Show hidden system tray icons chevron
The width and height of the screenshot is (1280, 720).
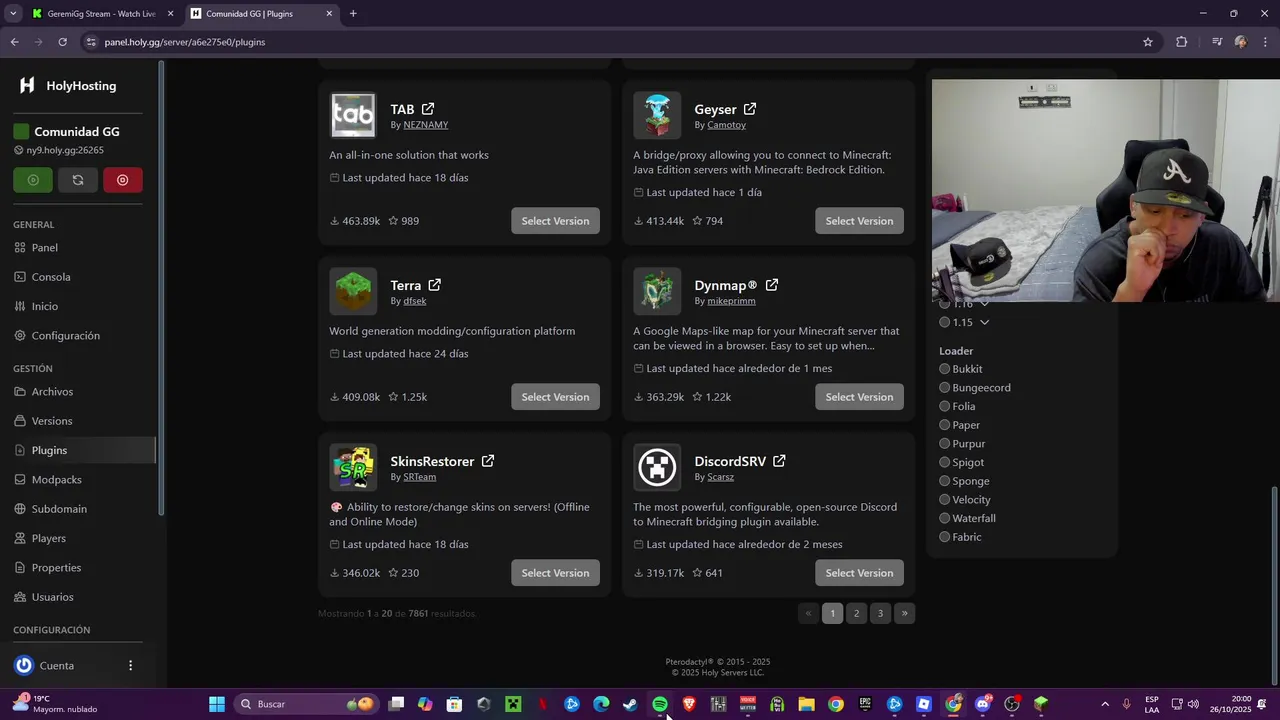pos(1104,704)
